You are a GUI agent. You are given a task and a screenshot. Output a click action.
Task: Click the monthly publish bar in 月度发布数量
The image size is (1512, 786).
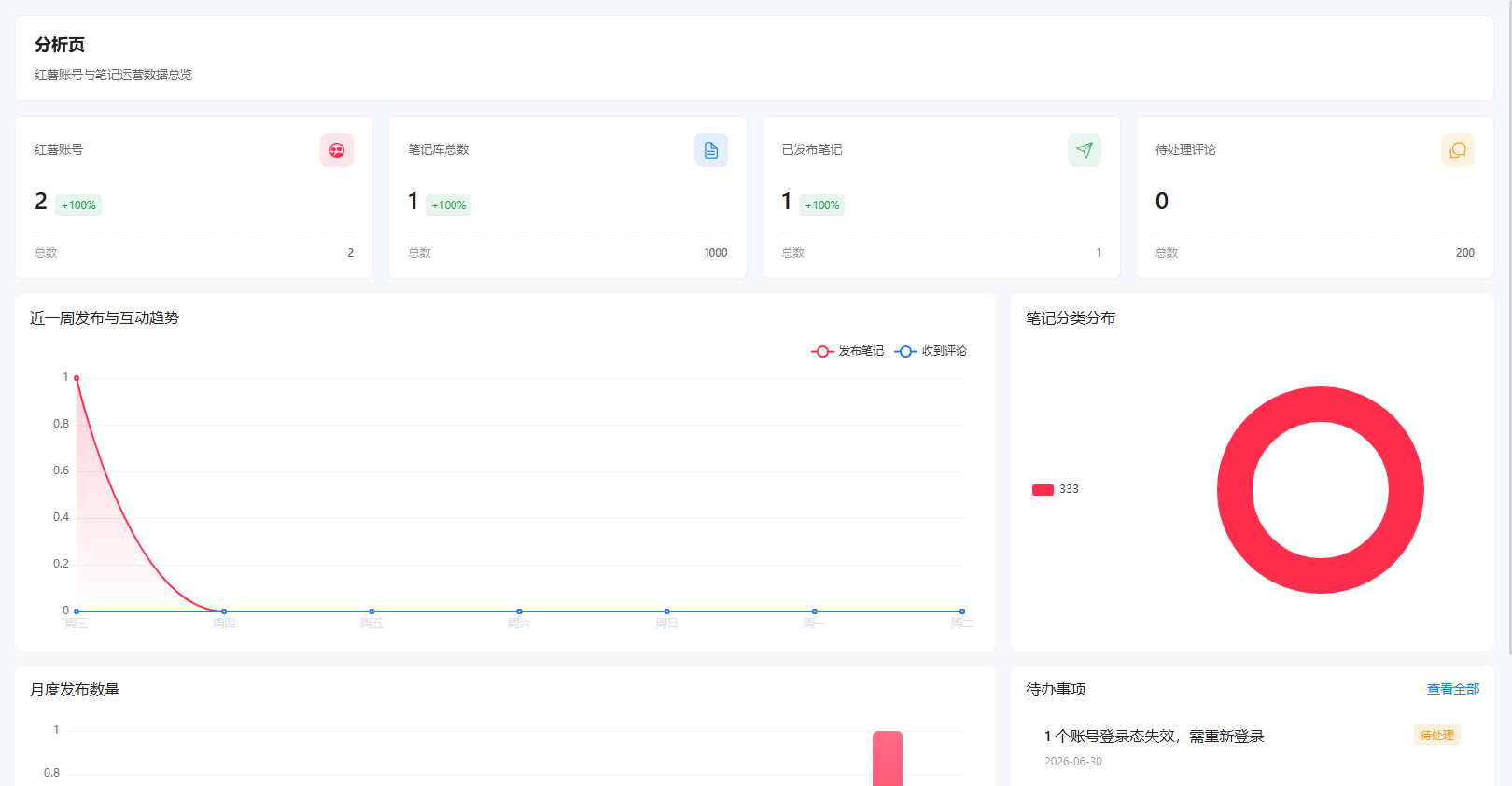[x=888, y=758]
